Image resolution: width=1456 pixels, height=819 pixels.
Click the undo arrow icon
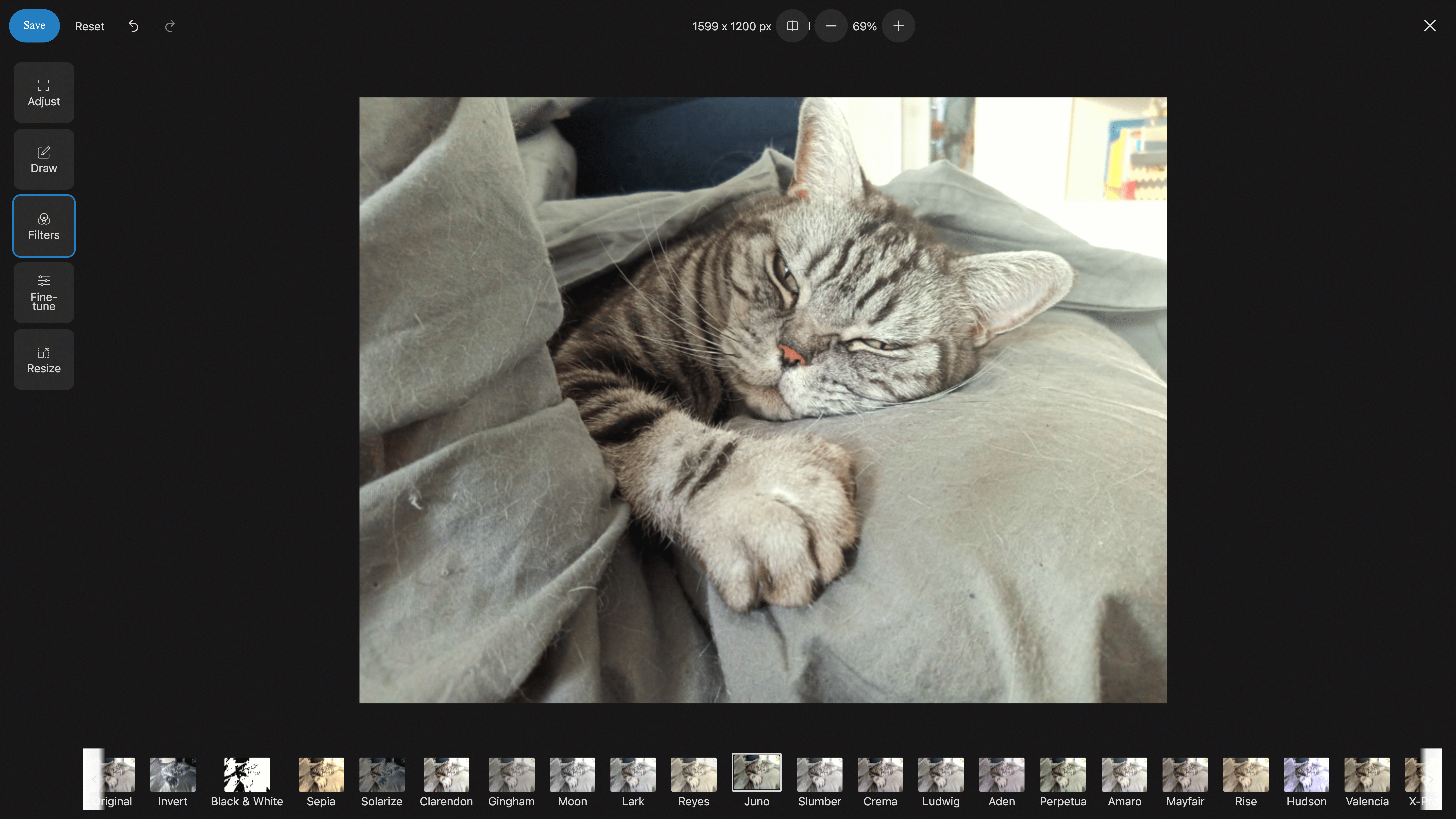coord(133,26)
